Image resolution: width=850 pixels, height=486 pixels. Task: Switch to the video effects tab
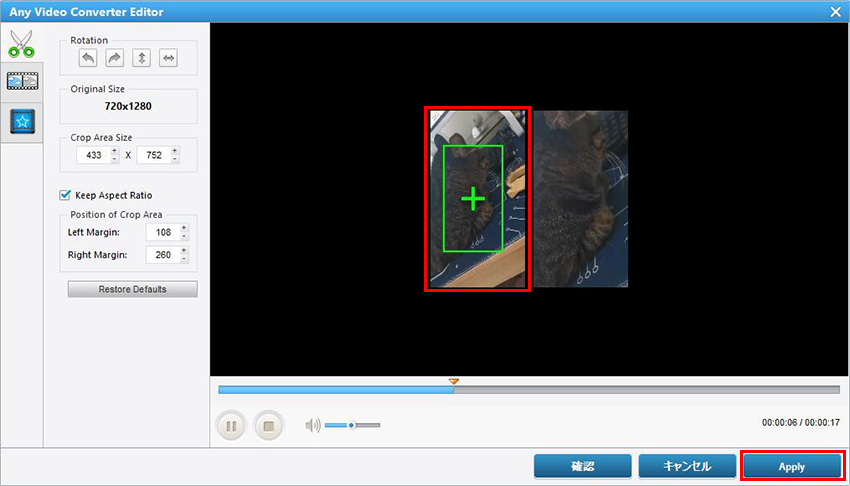(x=21, y=82)
